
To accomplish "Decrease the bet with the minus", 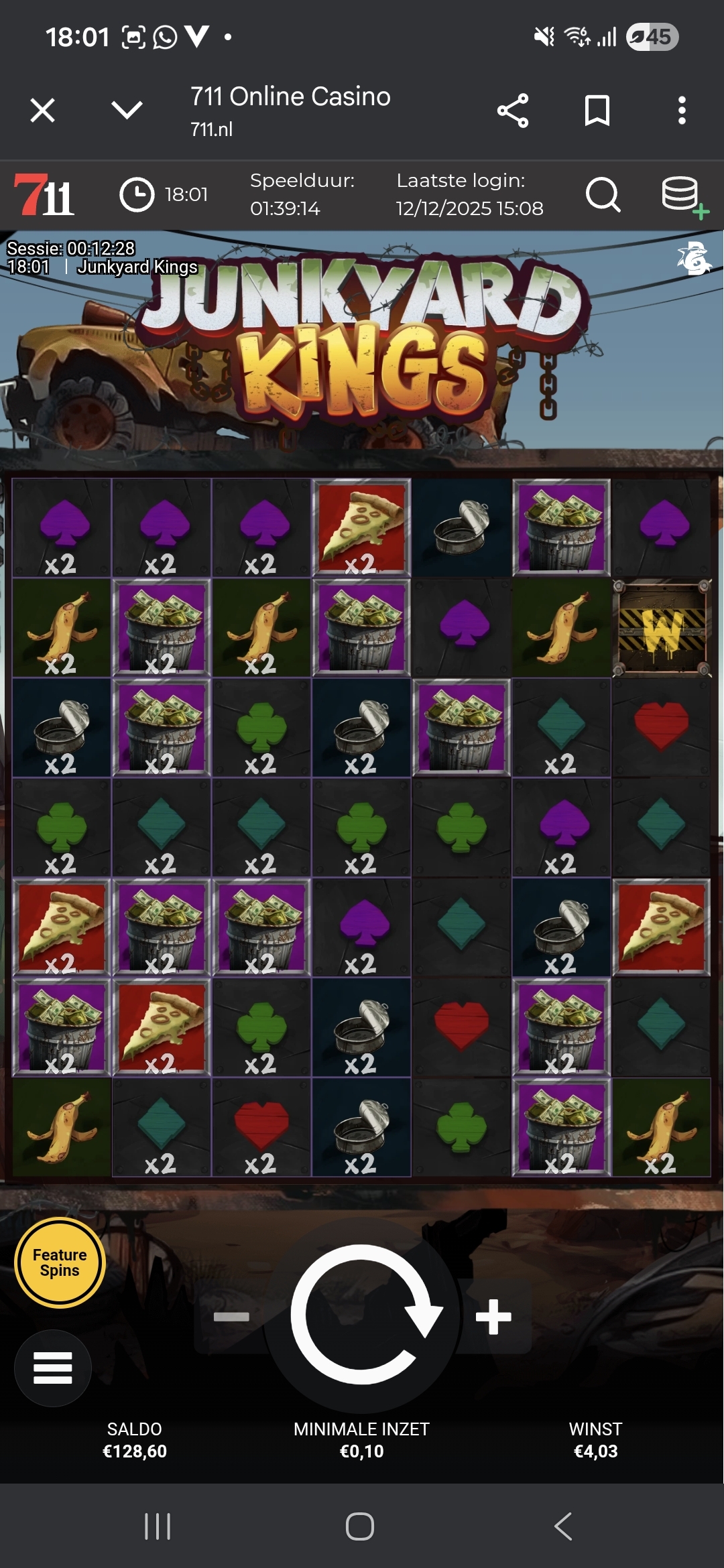I will tap(231, 1317).
